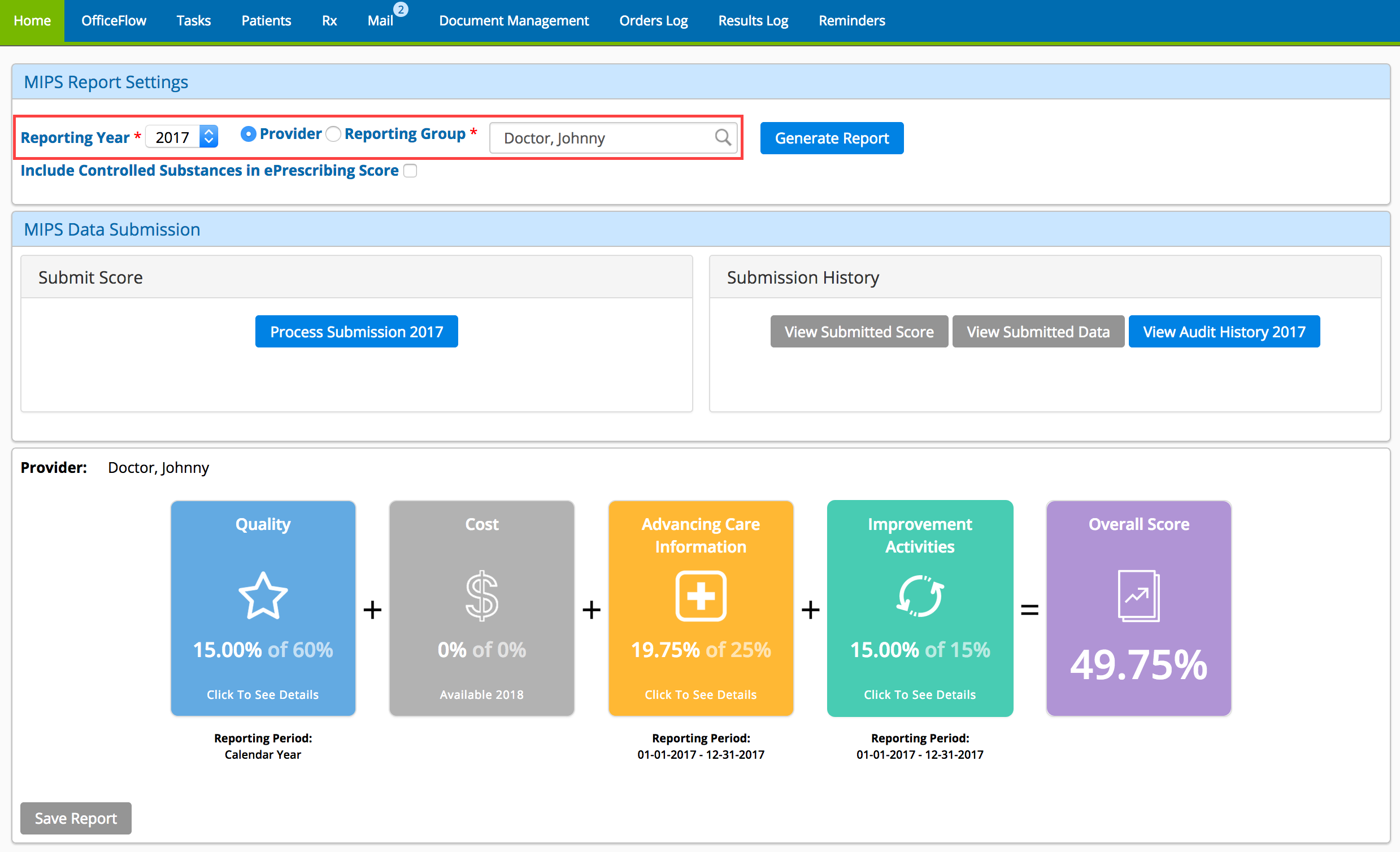
Task: Switch to the Results Log tab
Action: click(x=753, y=20)
